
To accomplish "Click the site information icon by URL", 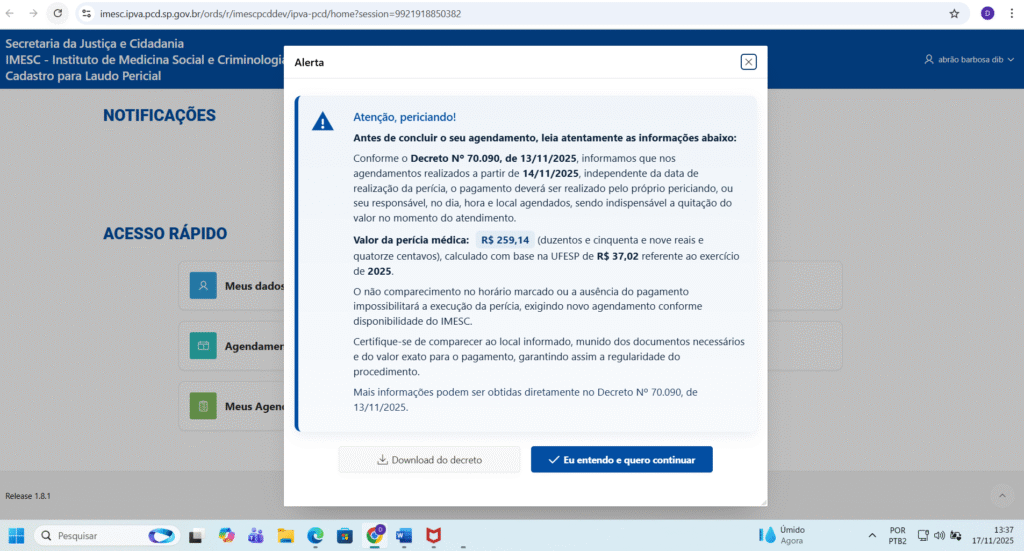I will [x=86, y=14].
